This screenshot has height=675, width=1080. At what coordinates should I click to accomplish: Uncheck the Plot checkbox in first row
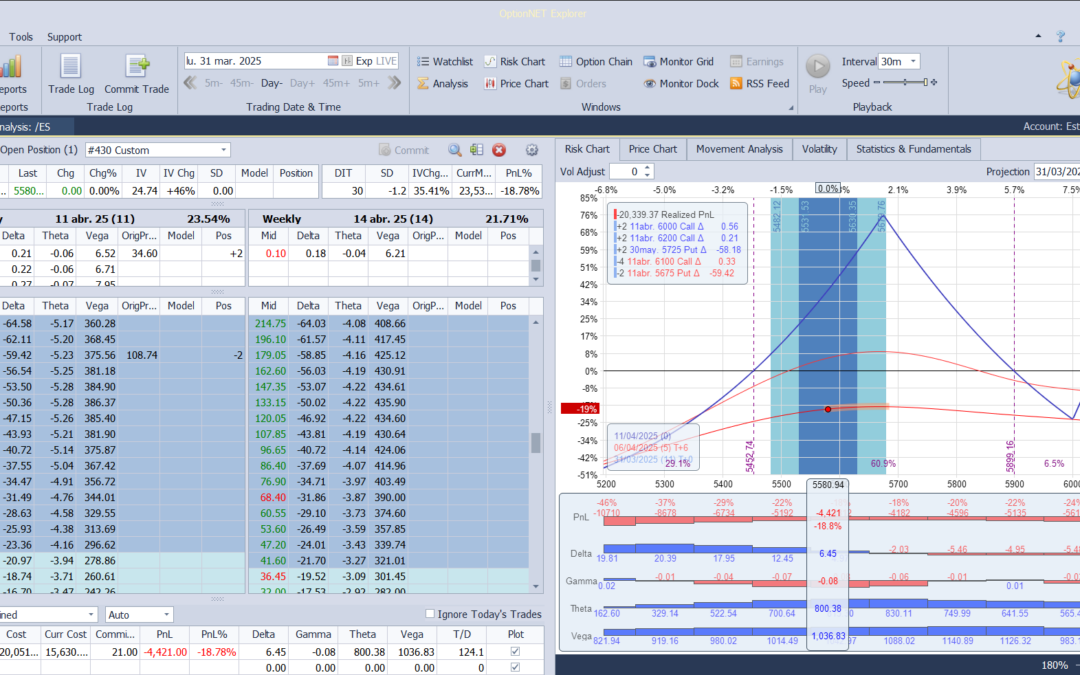516,652
